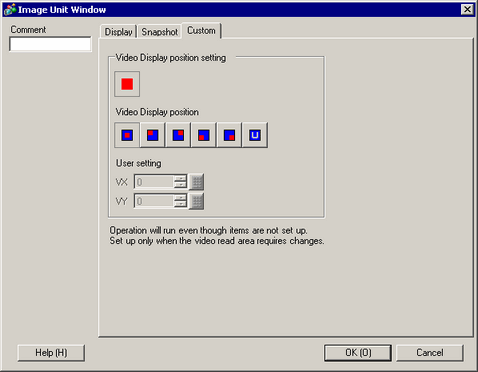Viewport: 478px width, 372px height.
Task: Select the user-defined (U) position icon
Action: coord(255,135)
